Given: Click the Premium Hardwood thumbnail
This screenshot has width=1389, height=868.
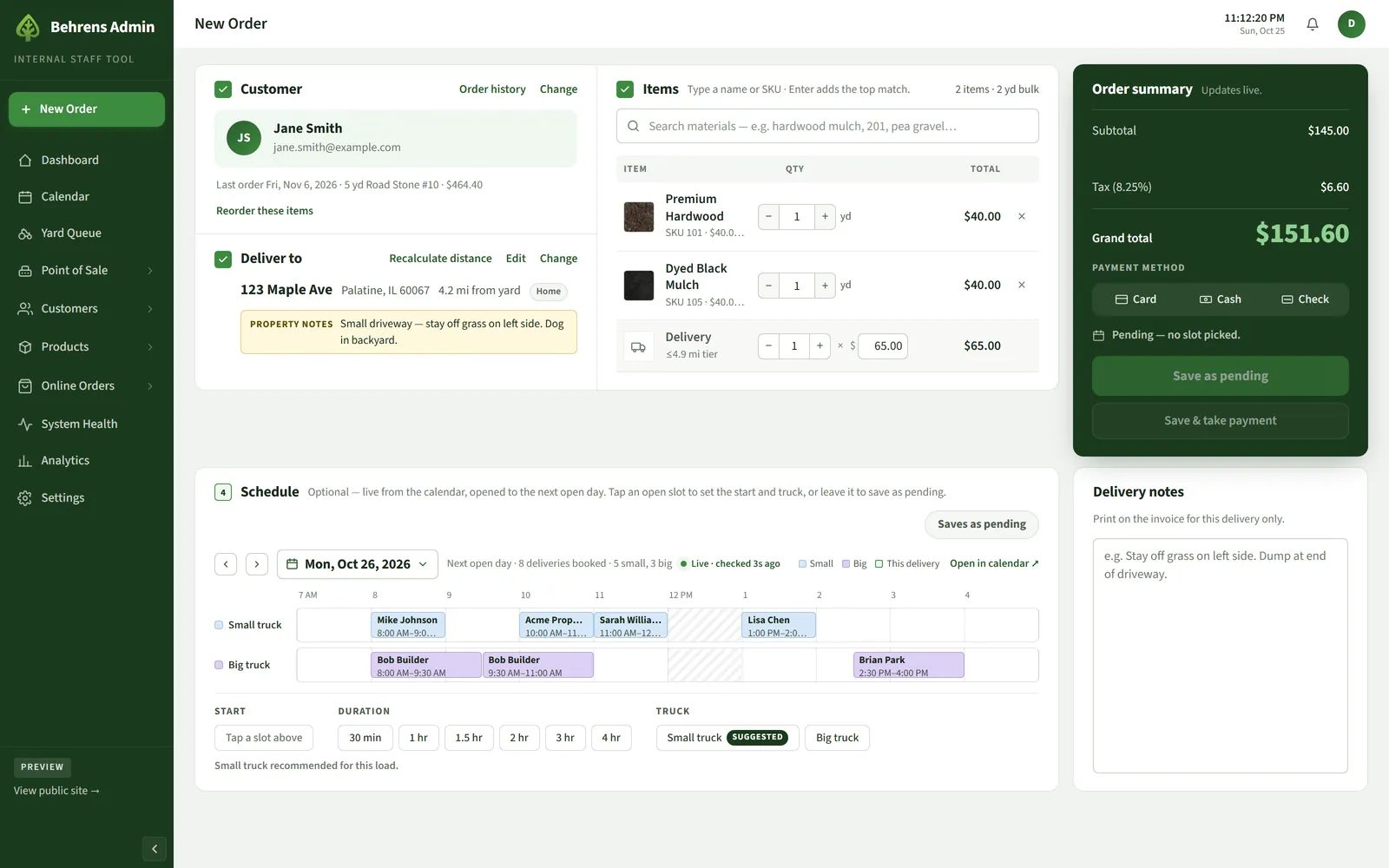Looking at the screenshot, I should [639, 217].
